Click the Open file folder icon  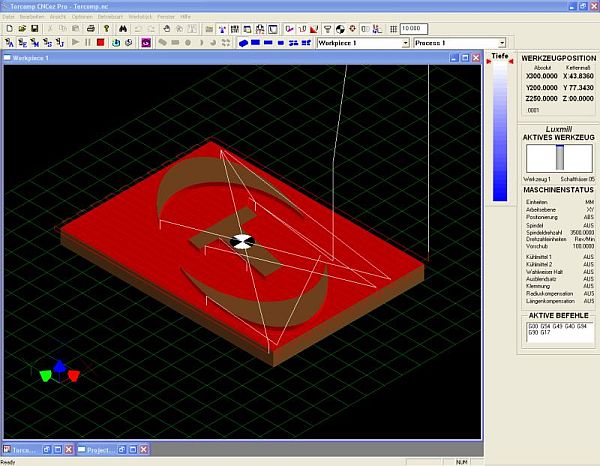click(21, 29)
